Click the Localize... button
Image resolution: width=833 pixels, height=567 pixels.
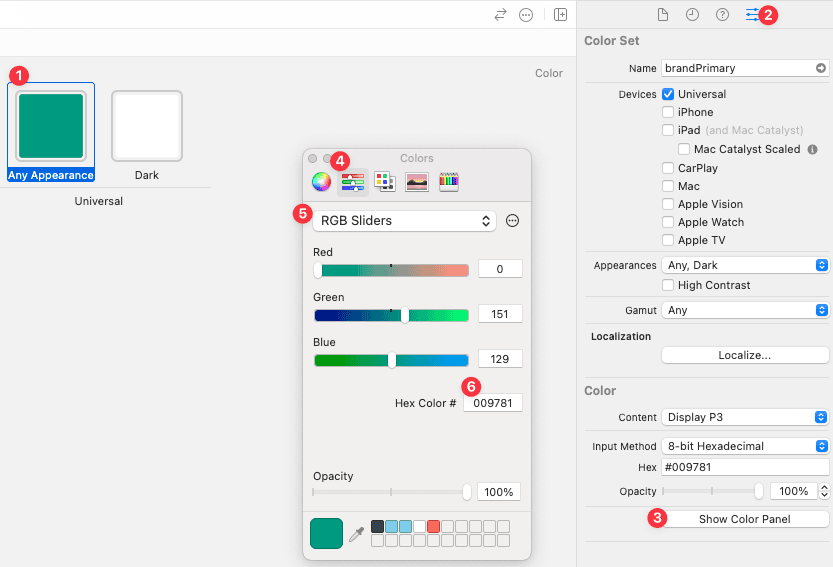745,355
